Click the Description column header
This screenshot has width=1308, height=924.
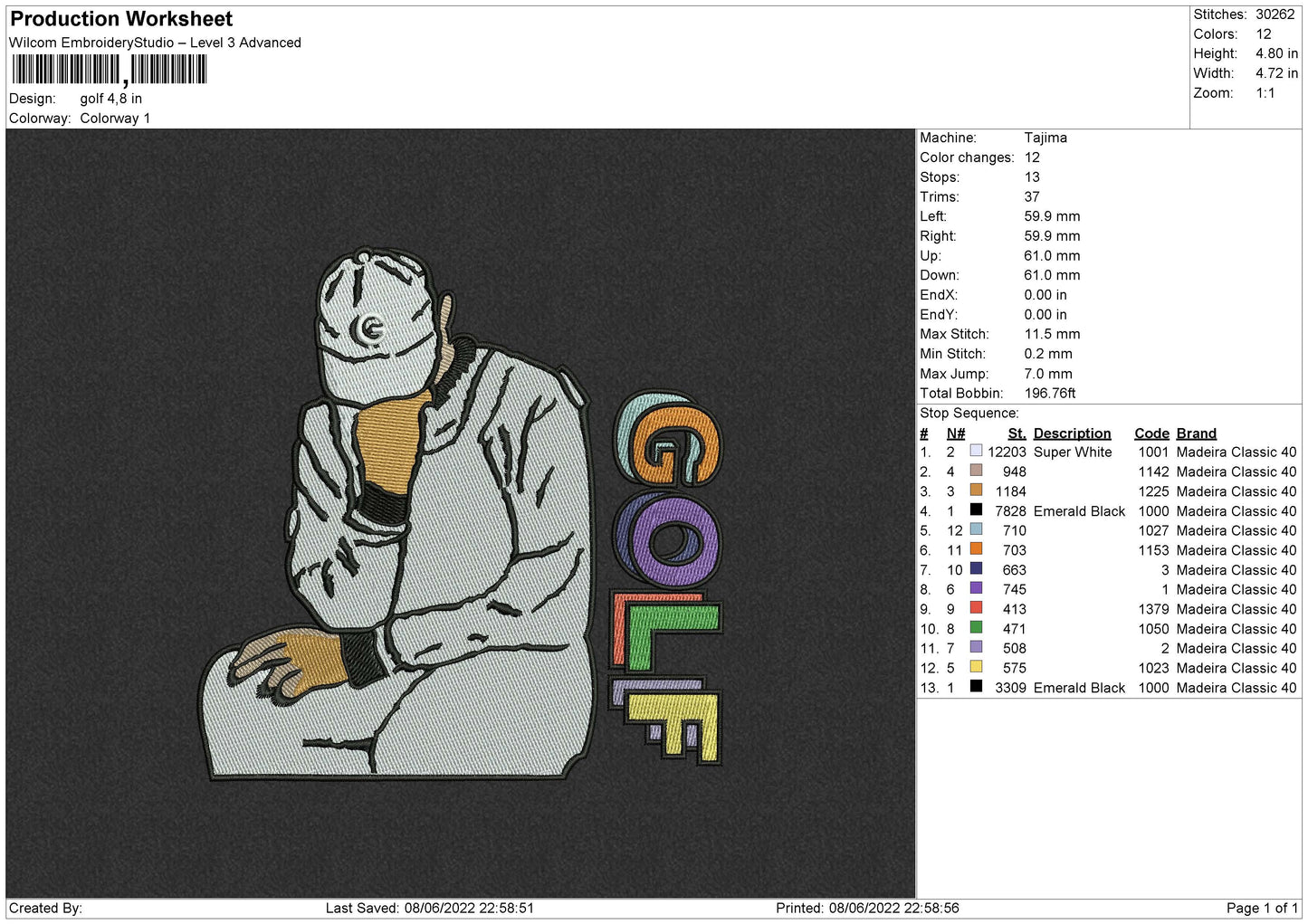tap(1072, 433)
